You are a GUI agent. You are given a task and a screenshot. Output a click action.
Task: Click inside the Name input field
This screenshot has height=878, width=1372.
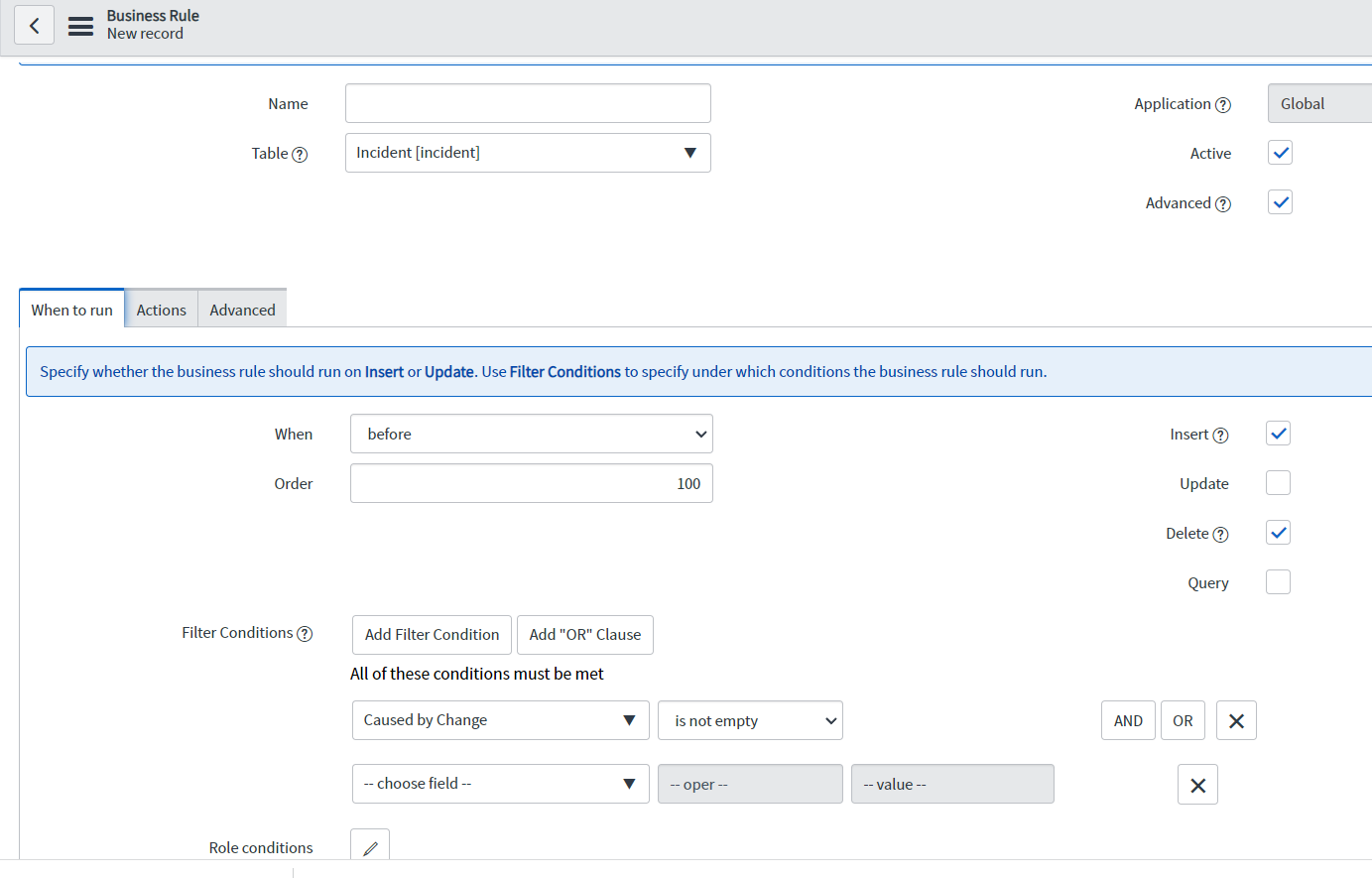coord(527,103)
